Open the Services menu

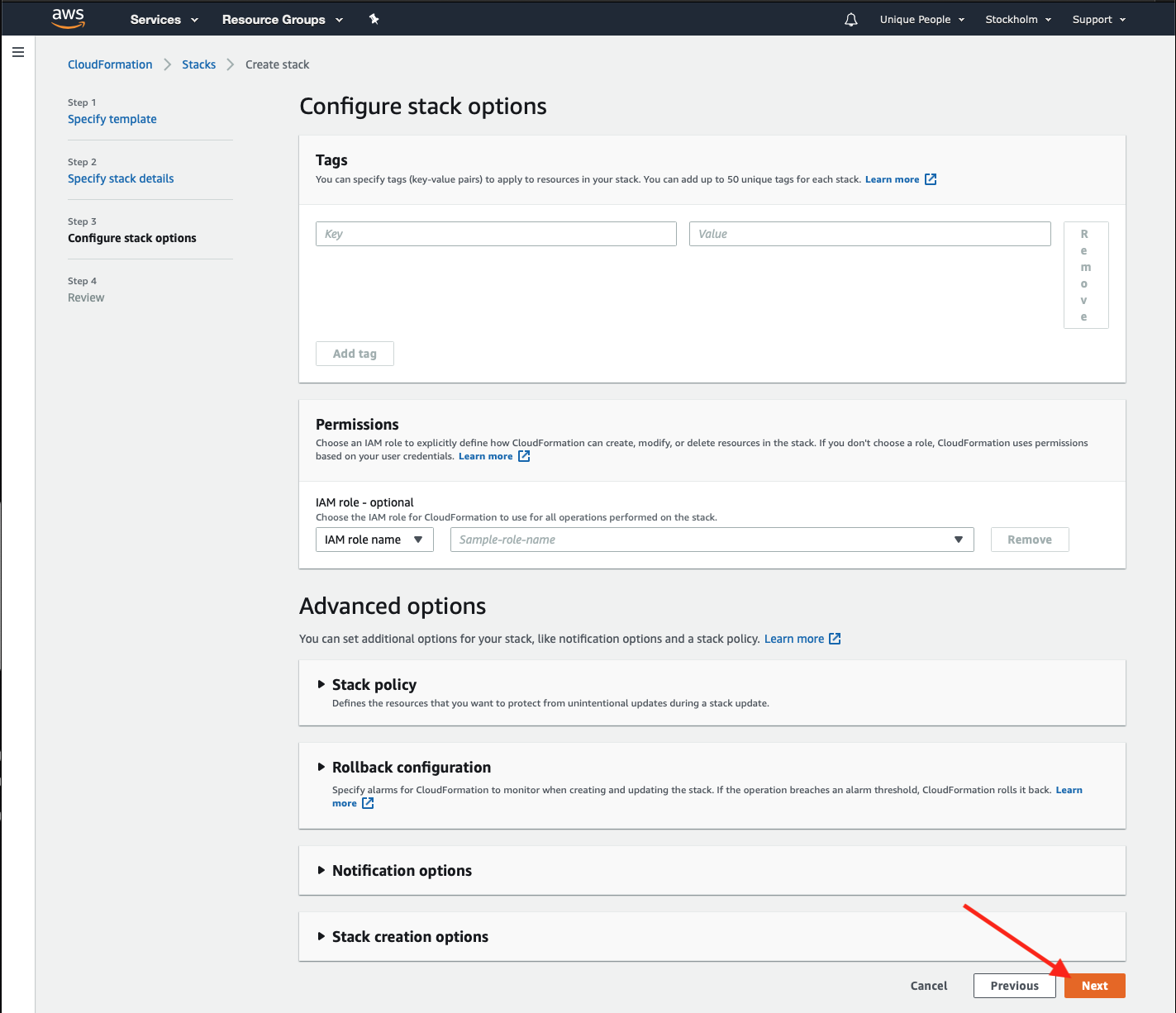(164, 20)
